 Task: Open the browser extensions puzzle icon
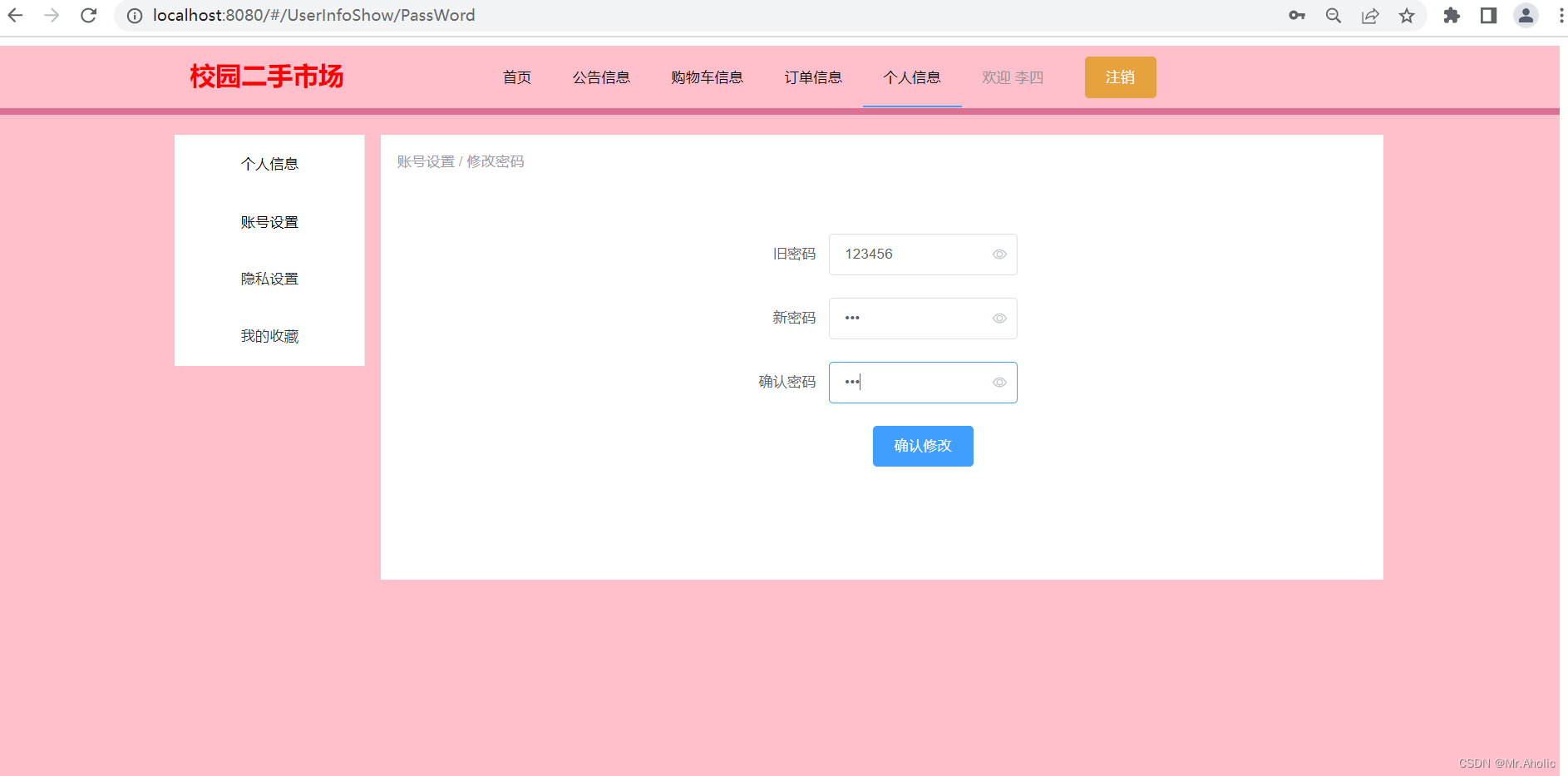tap(1452, 15)
